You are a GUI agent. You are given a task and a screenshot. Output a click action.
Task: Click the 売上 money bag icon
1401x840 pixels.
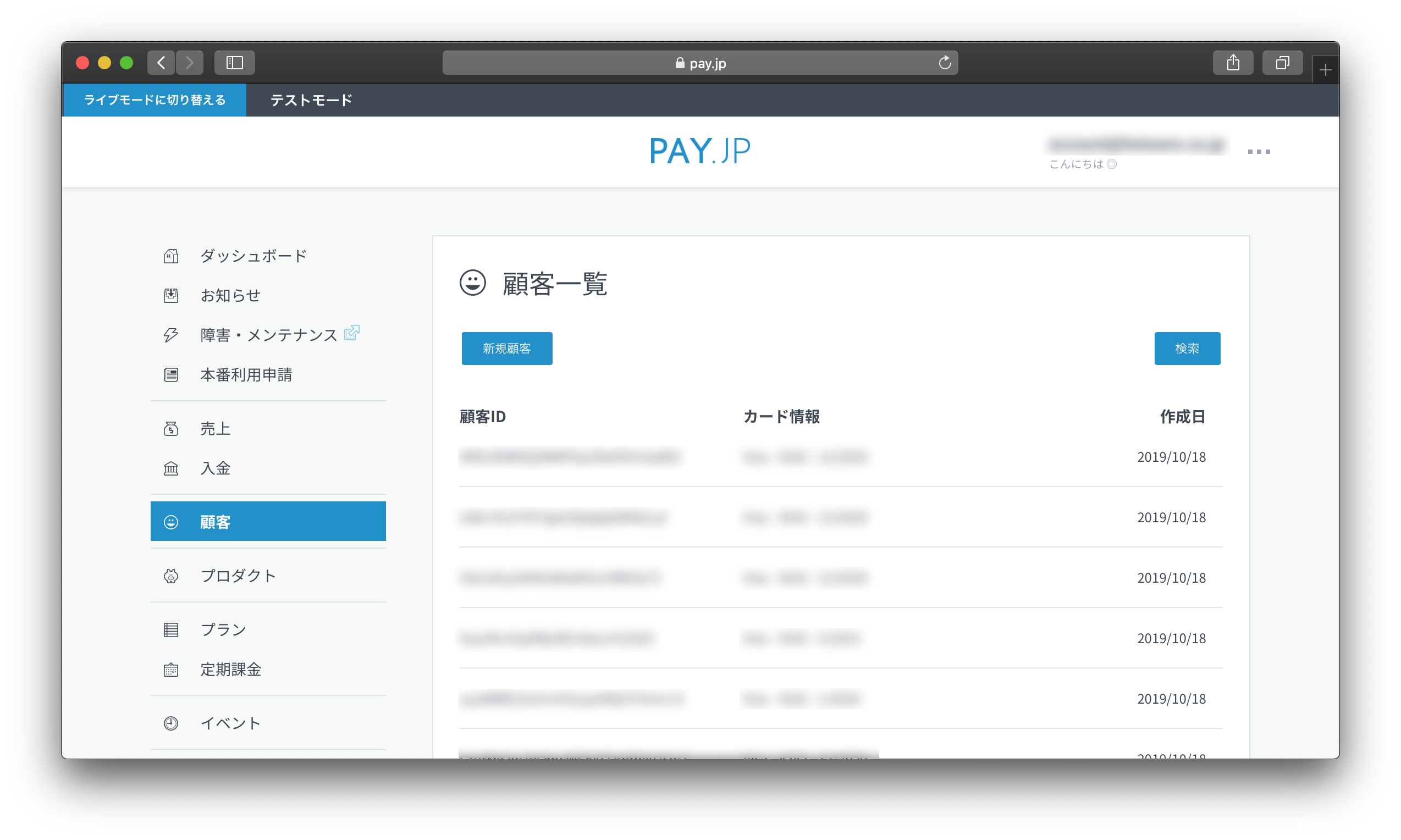pyautogui.click(x=171, y=428)
